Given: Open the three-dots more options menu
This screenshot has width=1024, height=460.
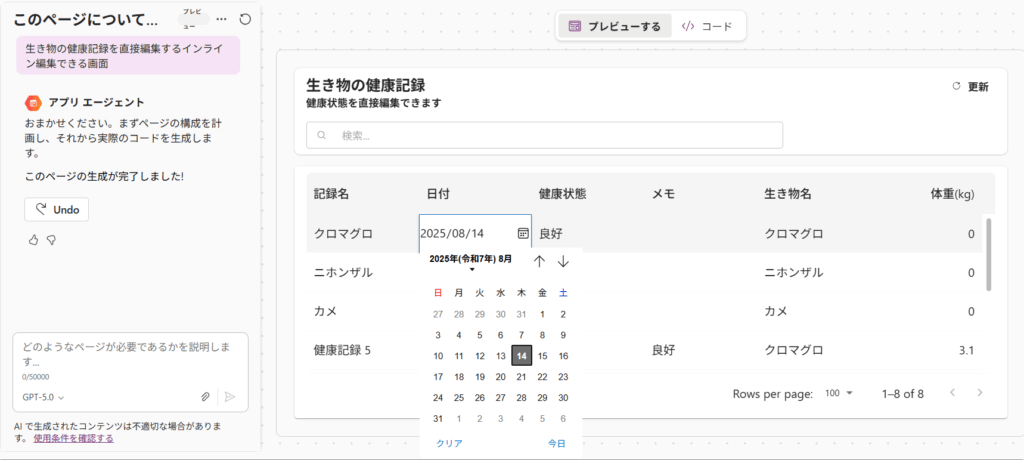Looking at the screenshot, I should (x=221, y=19).
